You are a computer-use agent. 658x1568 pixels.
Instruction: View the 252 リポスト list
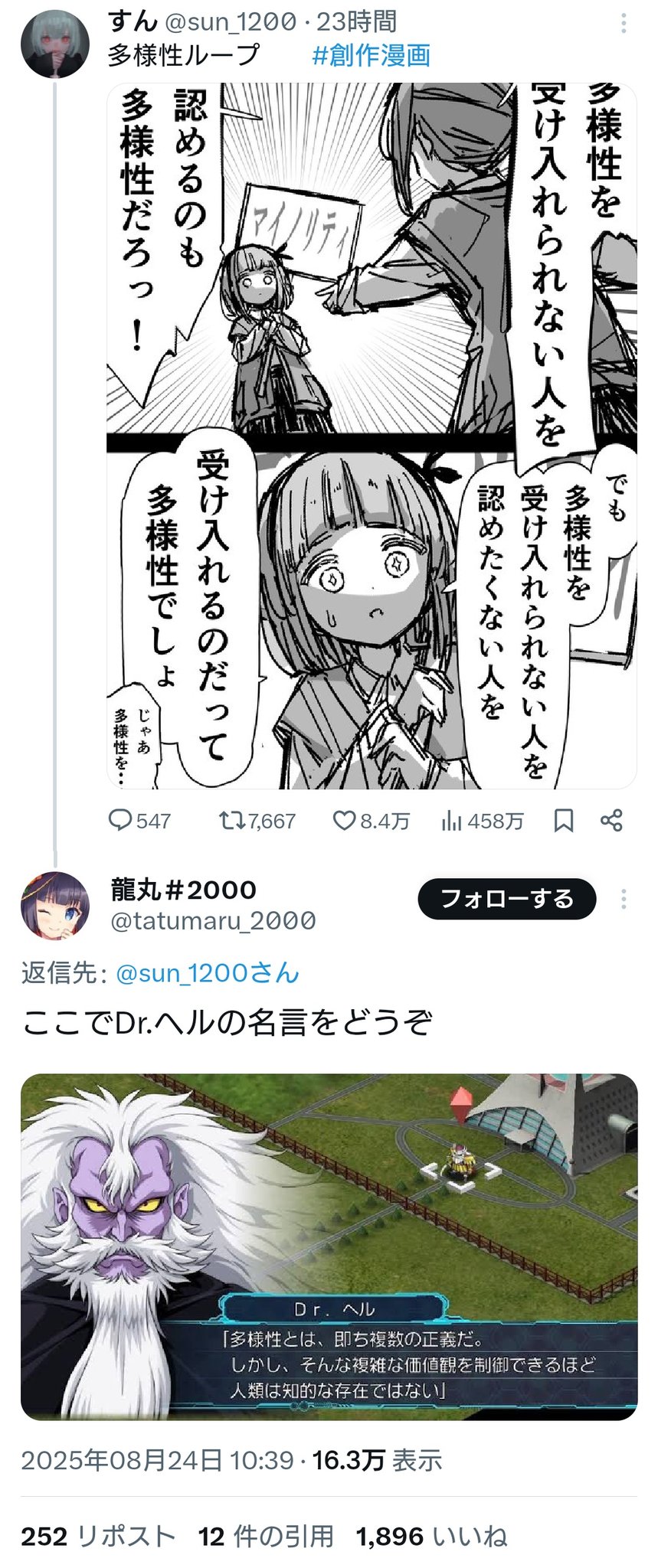coord(98,1537)
